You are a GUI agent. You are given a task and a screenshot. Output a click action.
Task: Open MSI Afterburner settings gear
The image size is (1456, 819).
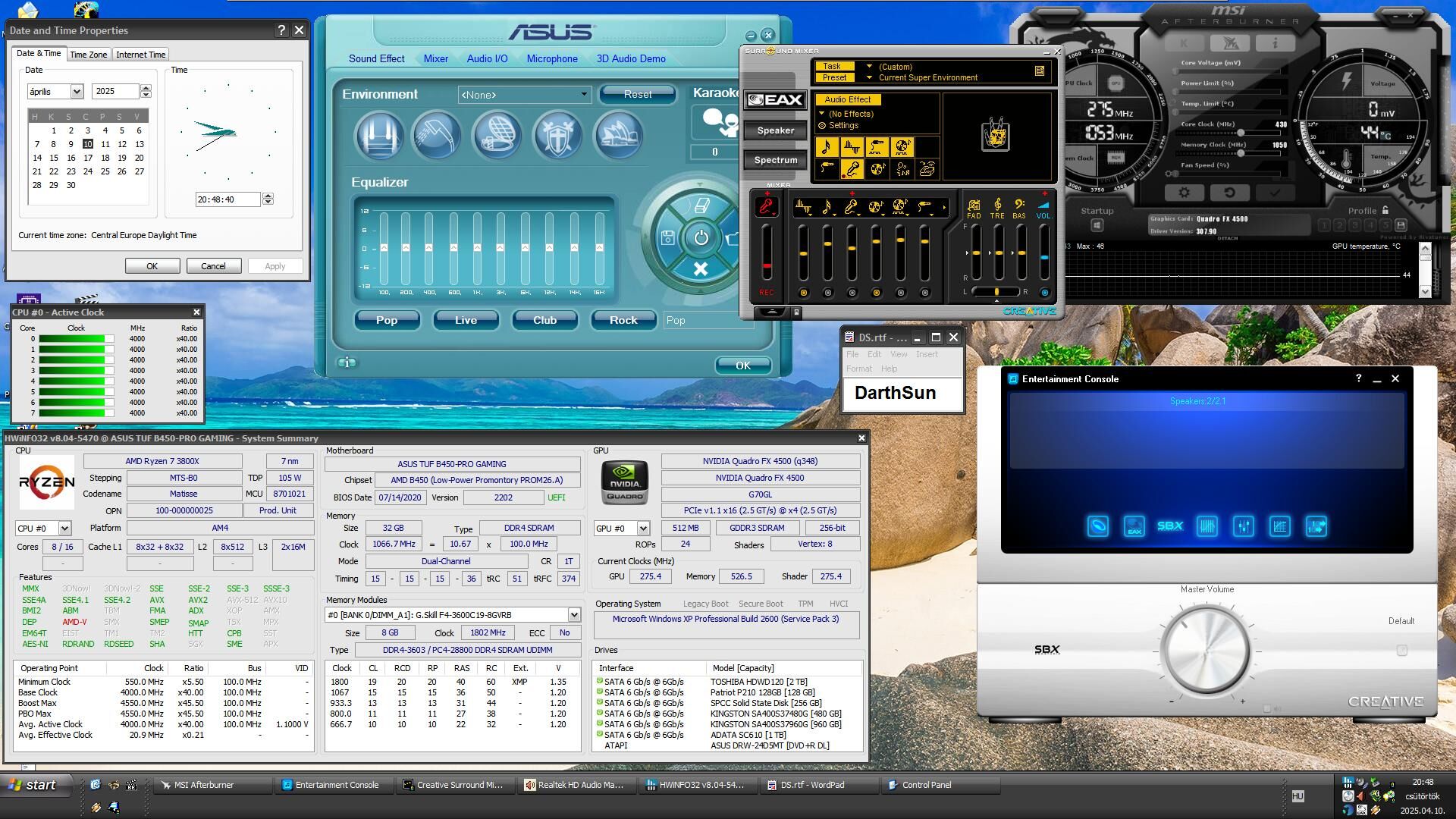click(1185, 193)
